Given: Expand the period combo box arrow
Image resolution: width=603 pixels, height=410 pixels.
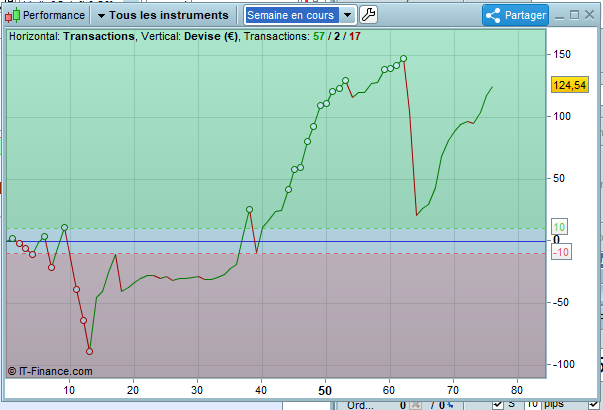Looking at the screenshot, I should pyautogui.click(x=347, y=15).
